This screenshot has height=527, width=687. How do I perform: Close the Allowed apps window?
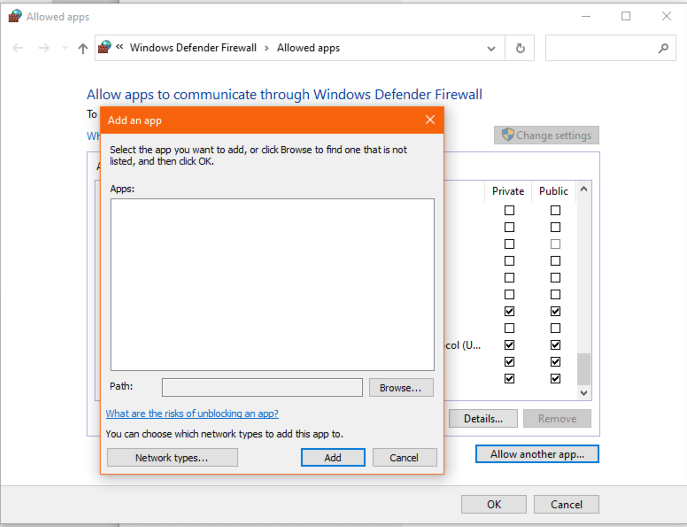click(666, 16)
